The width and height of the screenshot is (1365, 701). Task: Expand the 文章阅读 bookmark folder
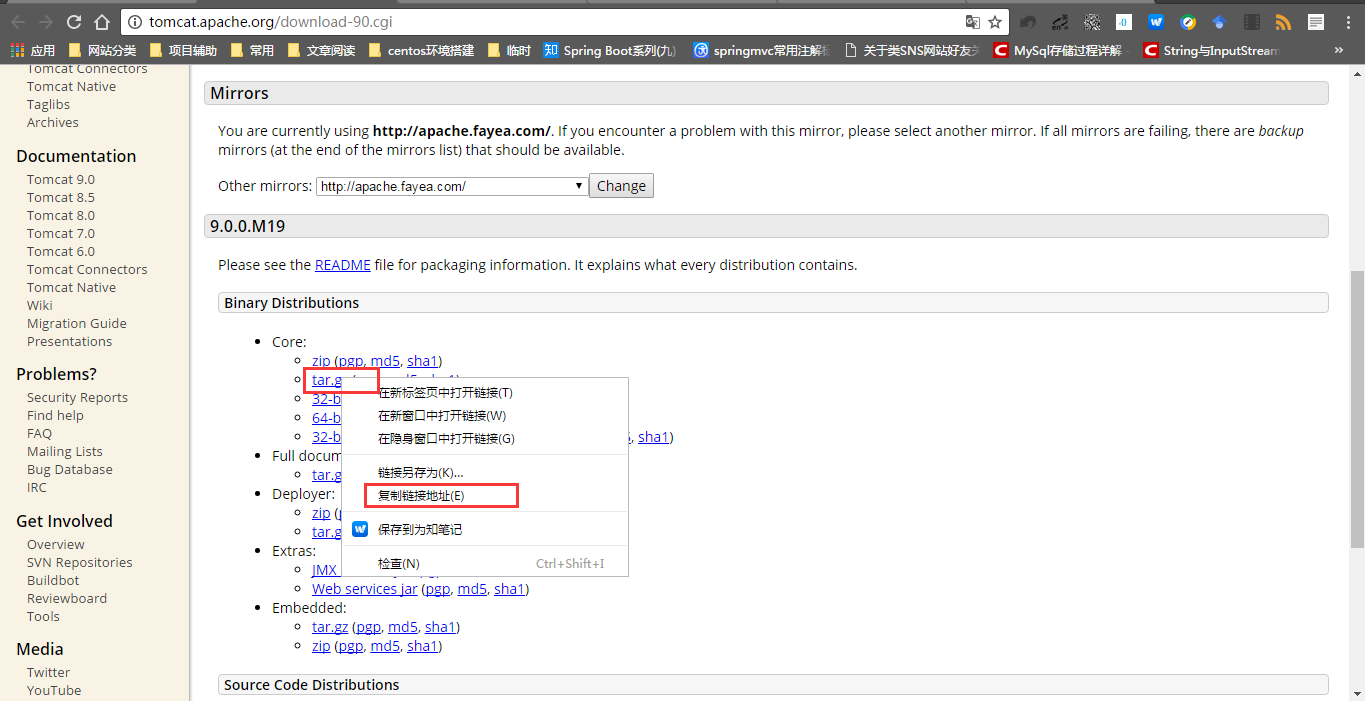click(320, 50)
